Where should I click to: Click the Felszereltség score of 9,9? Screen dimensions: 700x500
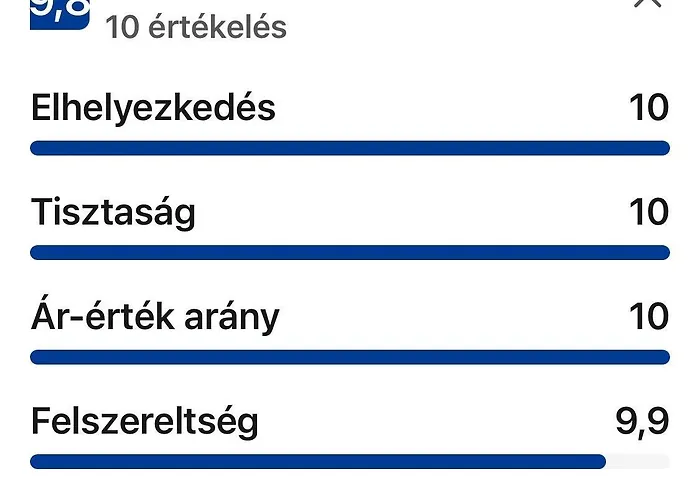coord(642,422)
